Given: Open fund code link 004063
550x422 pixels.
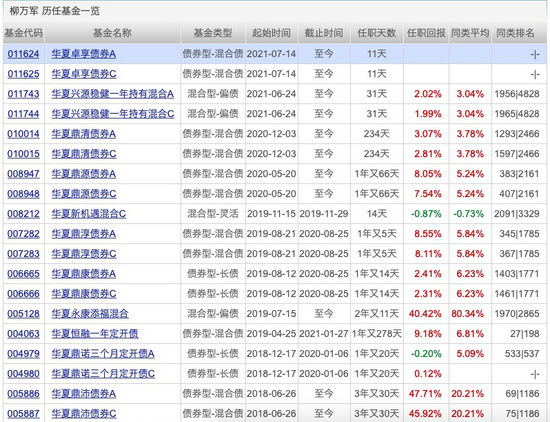Looking at the screenshot, I should click(23, 334).
